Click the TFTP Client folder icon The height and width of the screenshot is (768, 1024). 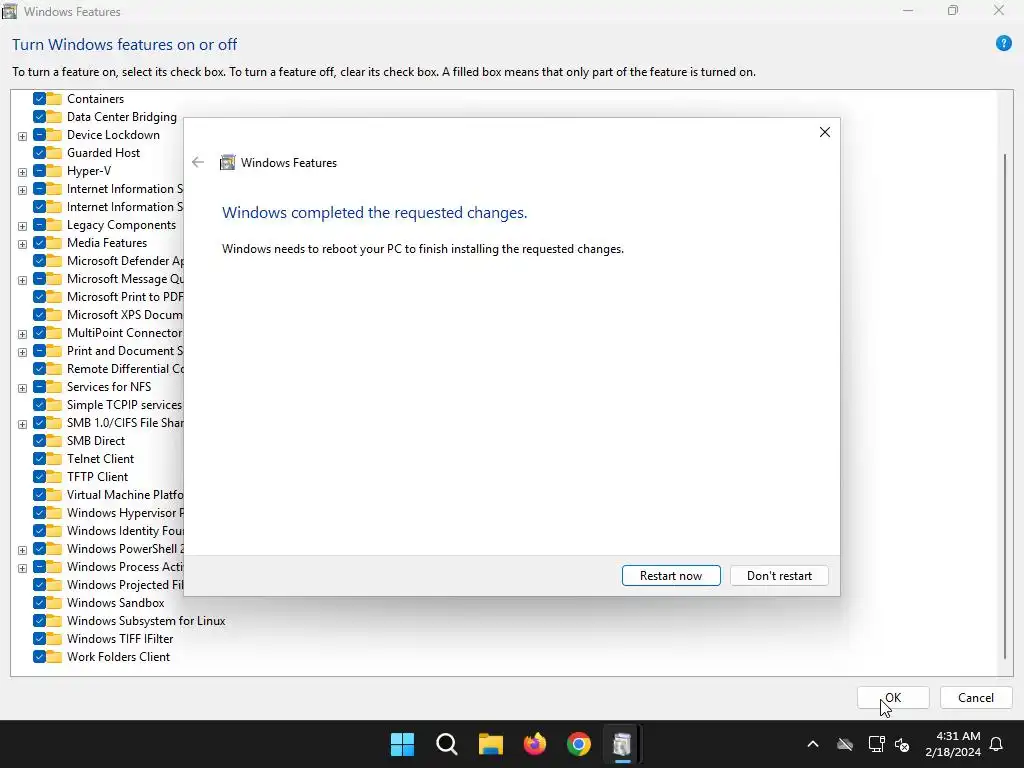(54, 477)
